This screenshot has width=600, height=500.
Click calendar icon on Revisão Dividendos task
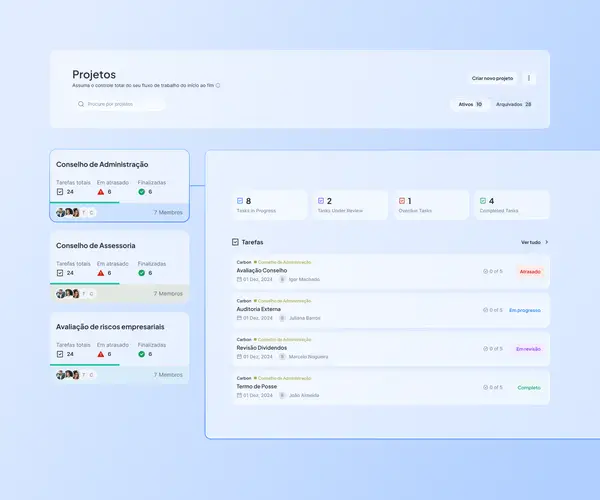(x=239, y=357)
